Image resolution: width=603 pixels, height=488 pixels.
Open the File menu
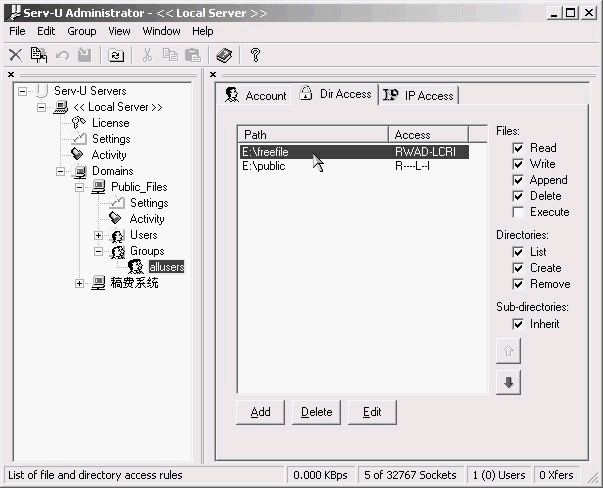(17, 31)
